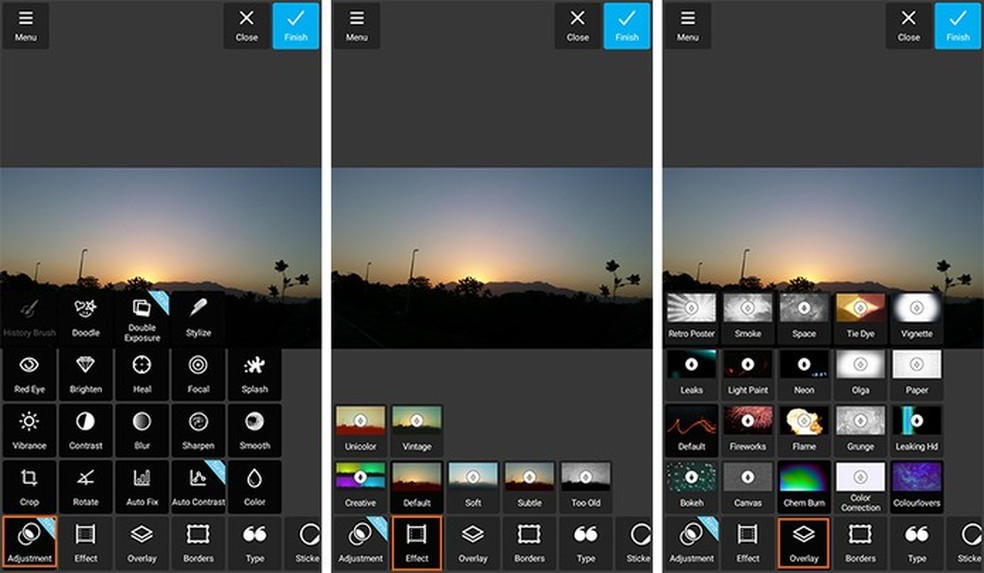The height and width of the screenshot is (573, 984).
Task: Open the Color adjustment
Action: (x=255, y=487)
